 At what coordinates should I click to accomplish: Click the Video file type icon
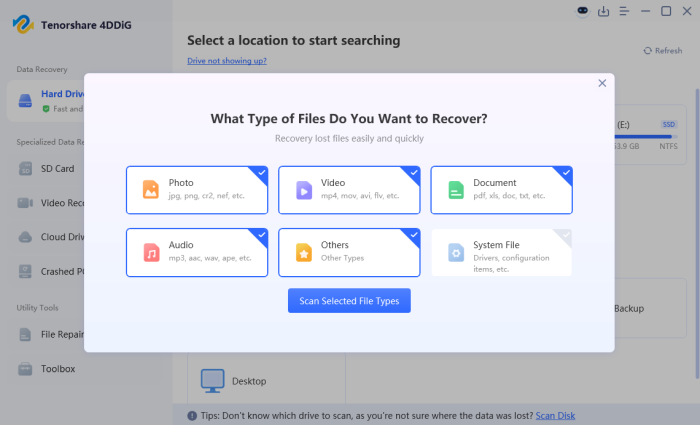click(303, 189)
